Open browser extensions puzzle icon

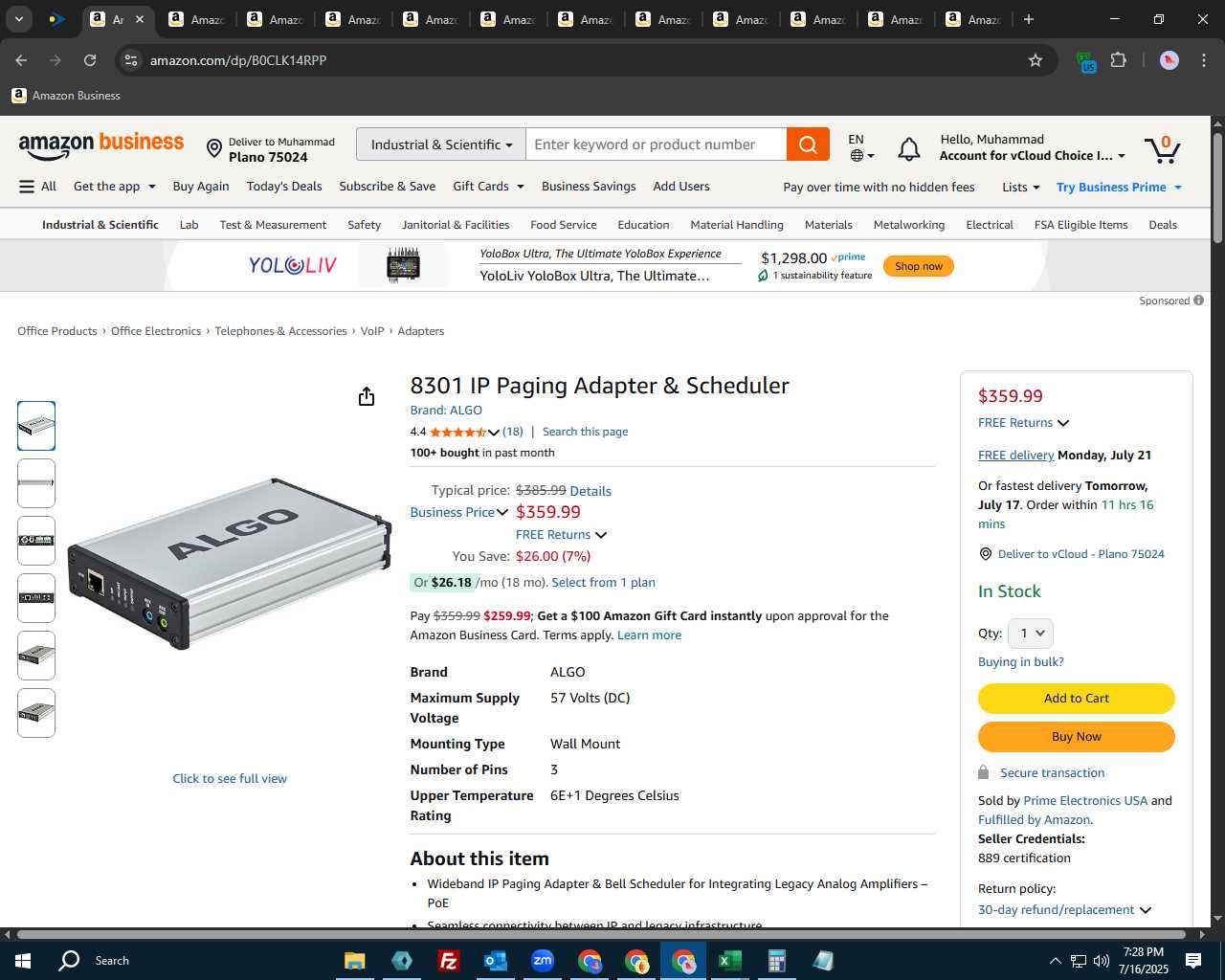(x=1118, y=60)
